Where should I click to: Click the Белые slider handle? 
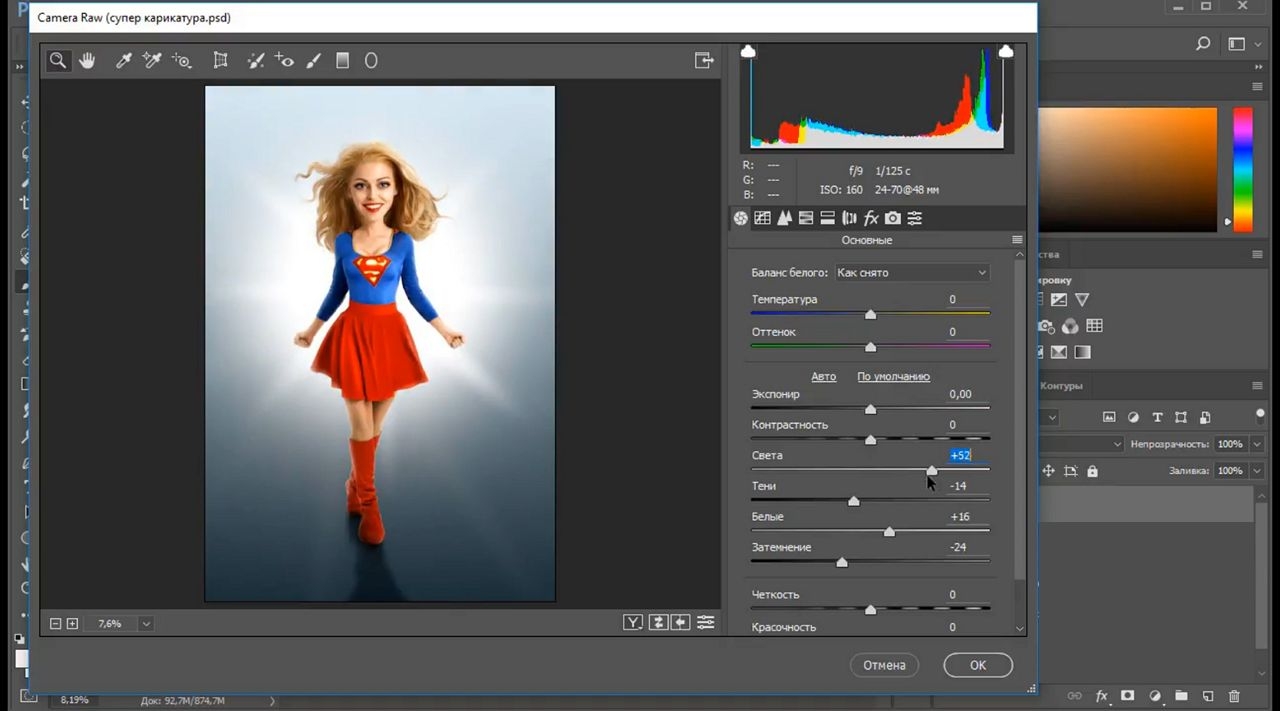tap(889, 532)
